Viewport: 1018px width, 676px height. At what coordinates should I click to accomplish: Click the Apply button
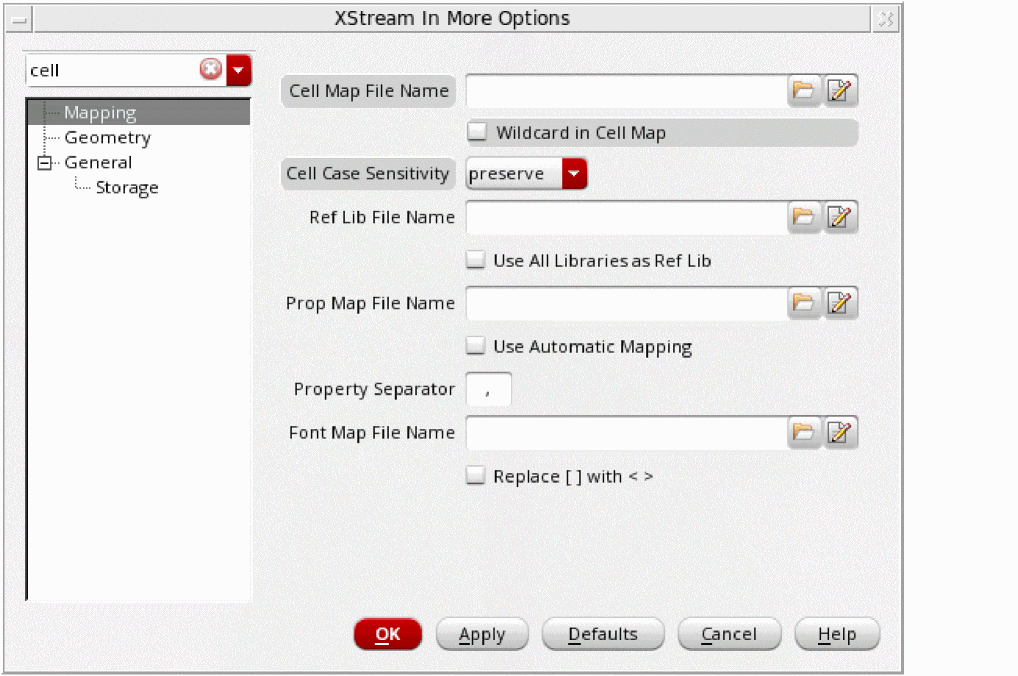[x=482, y=634]
